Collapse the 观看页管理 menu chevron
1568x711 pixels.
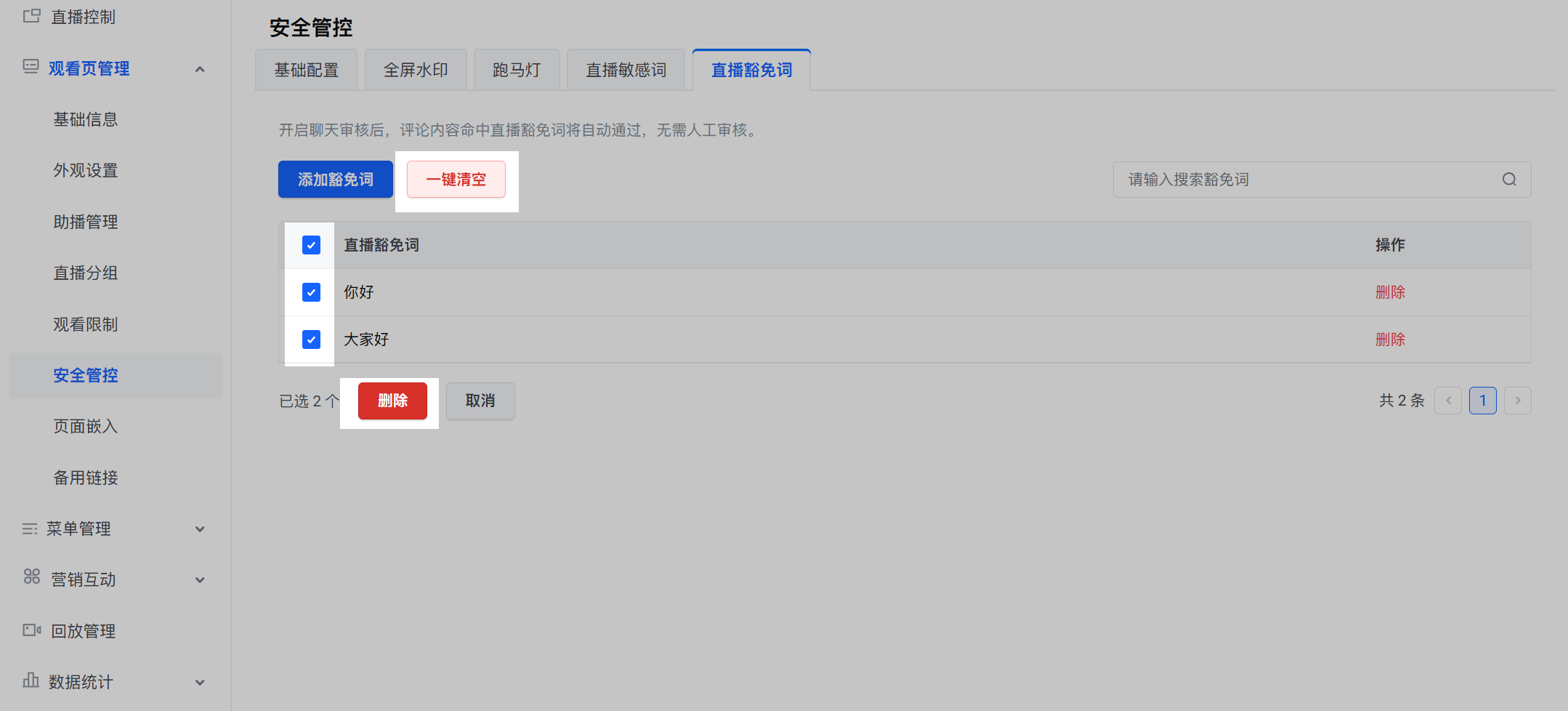(x=200, y=69)
